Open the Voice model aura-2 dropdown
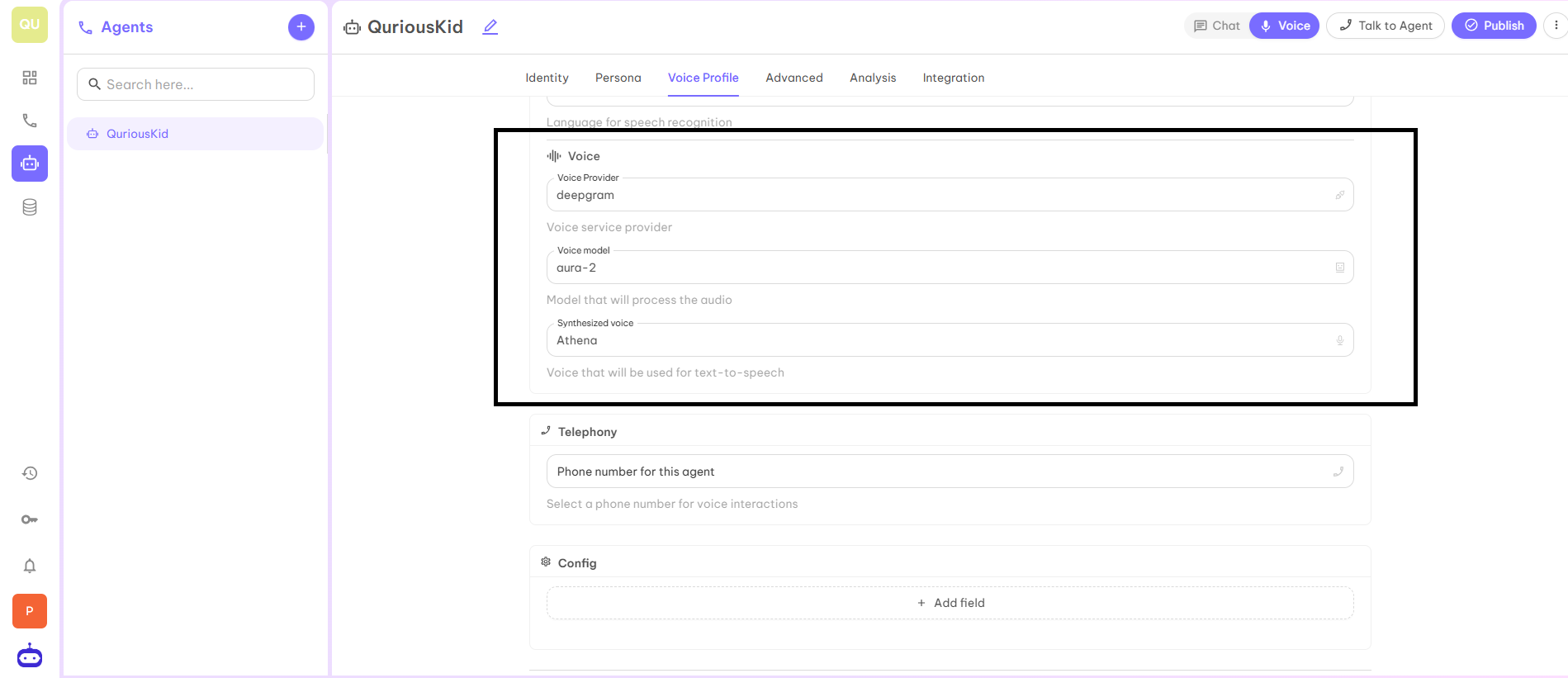 point(950,268)
